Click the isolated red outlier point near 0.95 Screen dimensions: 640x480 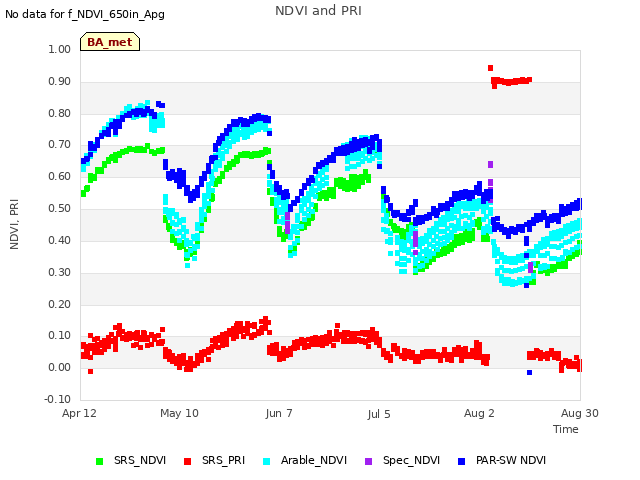pyautogui.click(x=491, y=68)
